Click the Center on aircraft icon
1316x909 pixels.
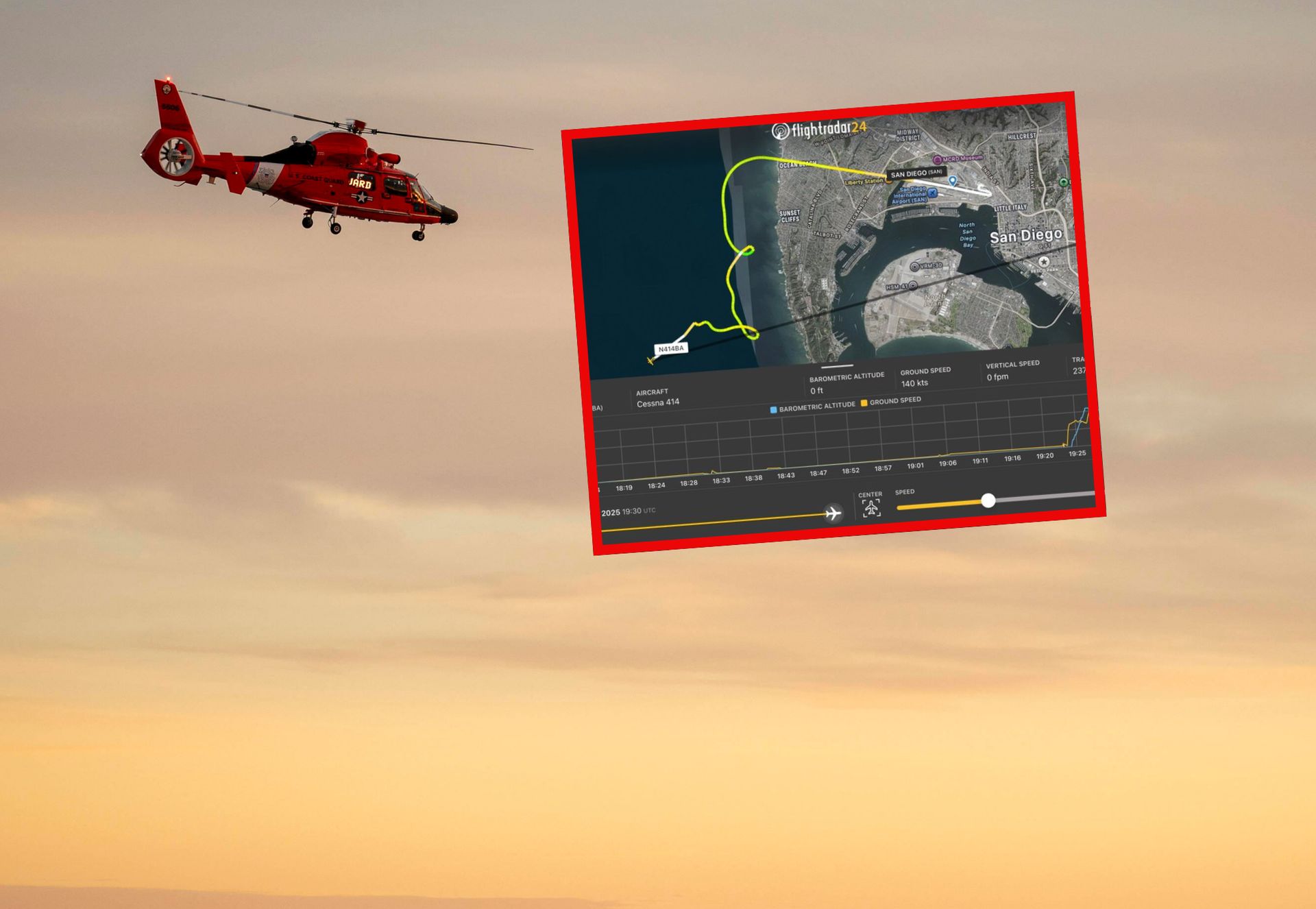[871, 508]
